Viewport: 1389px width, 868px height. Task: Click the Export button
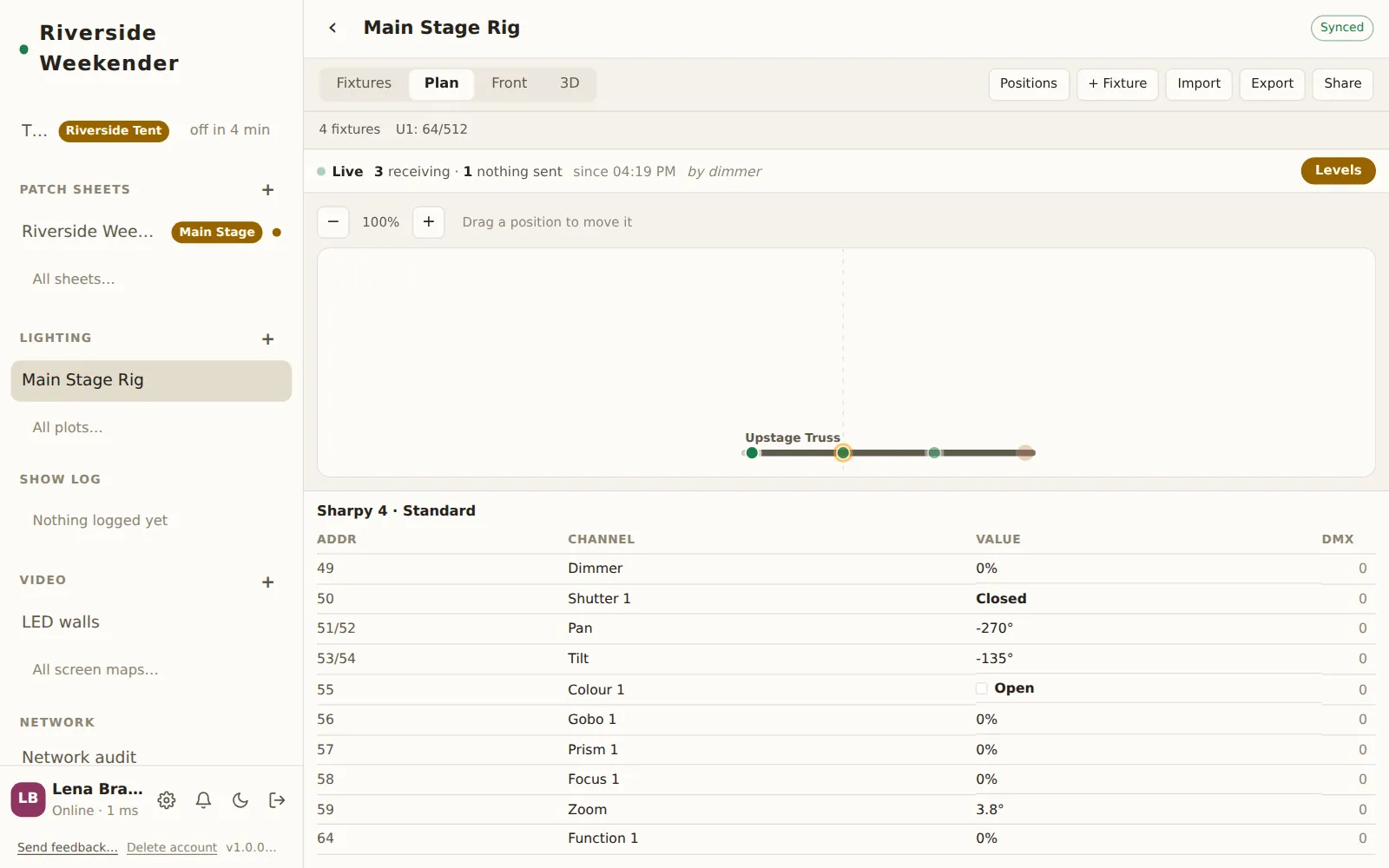1272,84
